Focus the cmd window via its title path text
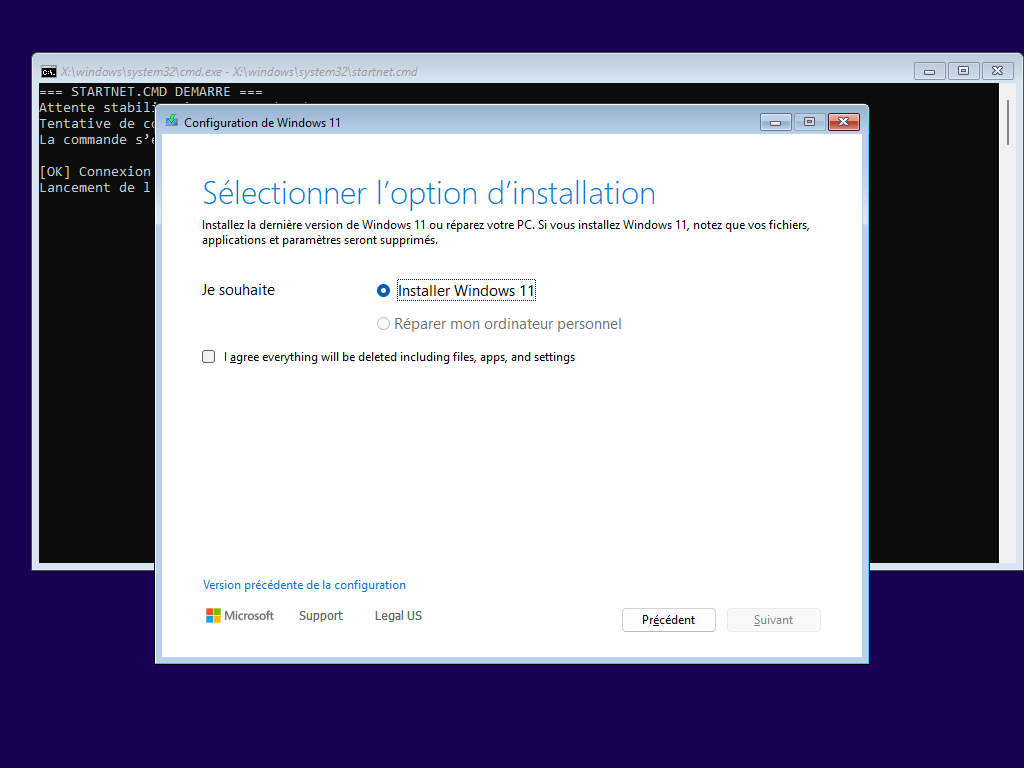The image size is (1024, 768). tap(238, 72)
